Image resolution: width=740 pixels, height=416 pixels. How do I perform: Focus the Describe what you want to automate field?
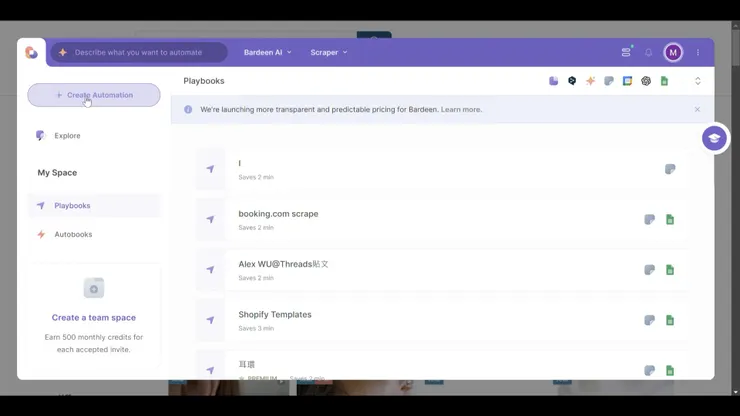(139, 52)
